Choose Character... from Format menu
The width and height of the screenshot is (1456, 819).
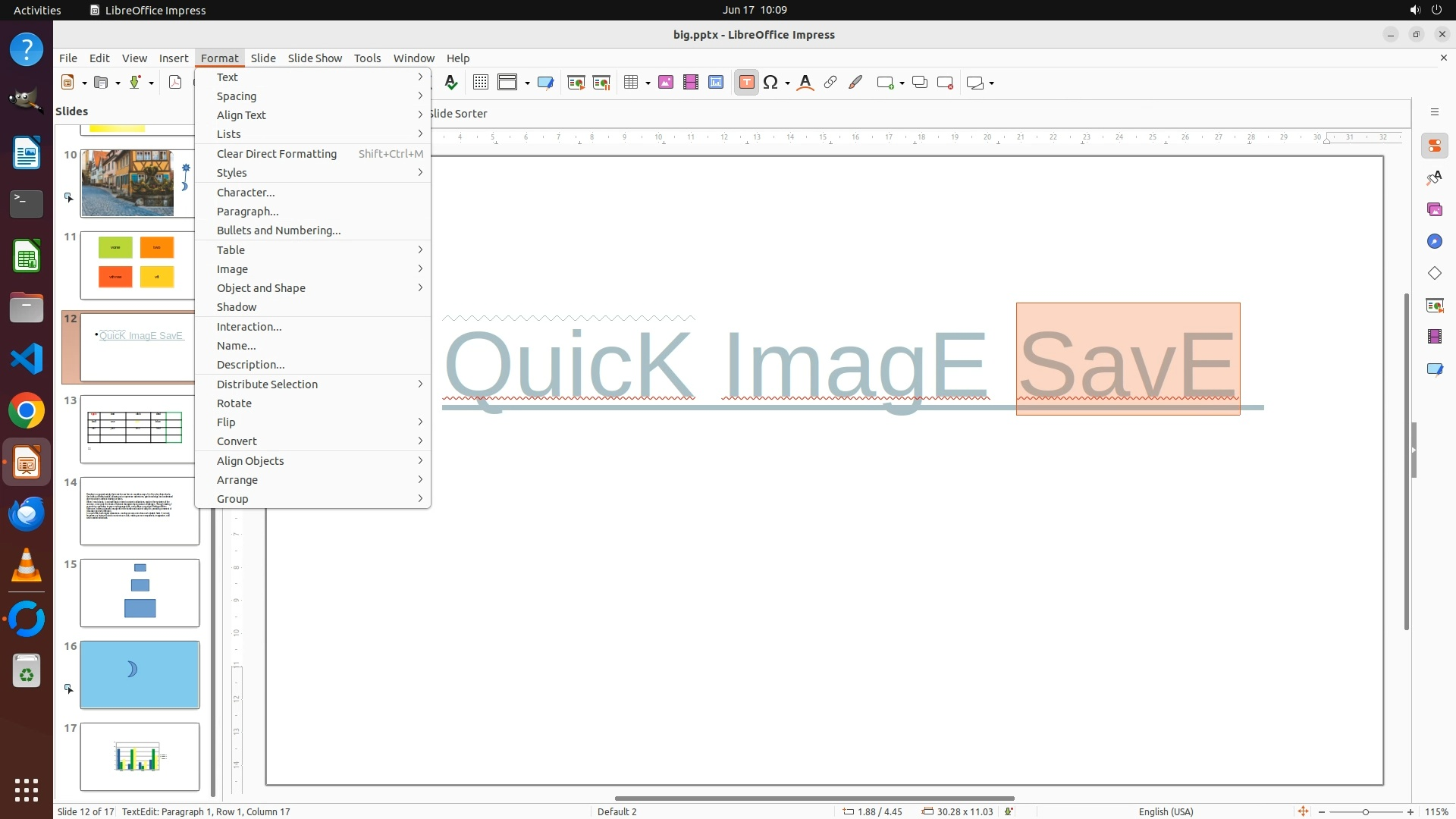pos(246,193)
